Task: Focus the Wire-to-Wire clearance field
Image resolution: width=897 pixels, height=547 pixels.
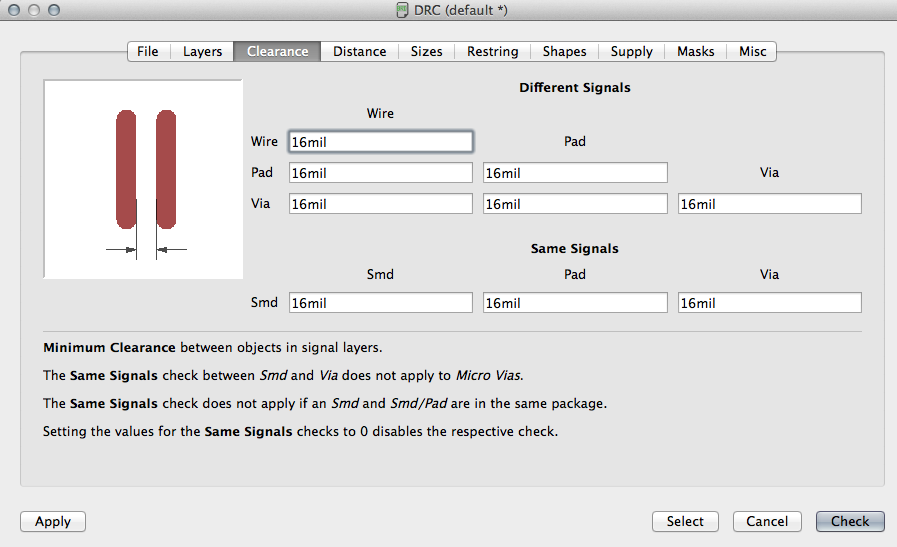Action: point(380,142)
